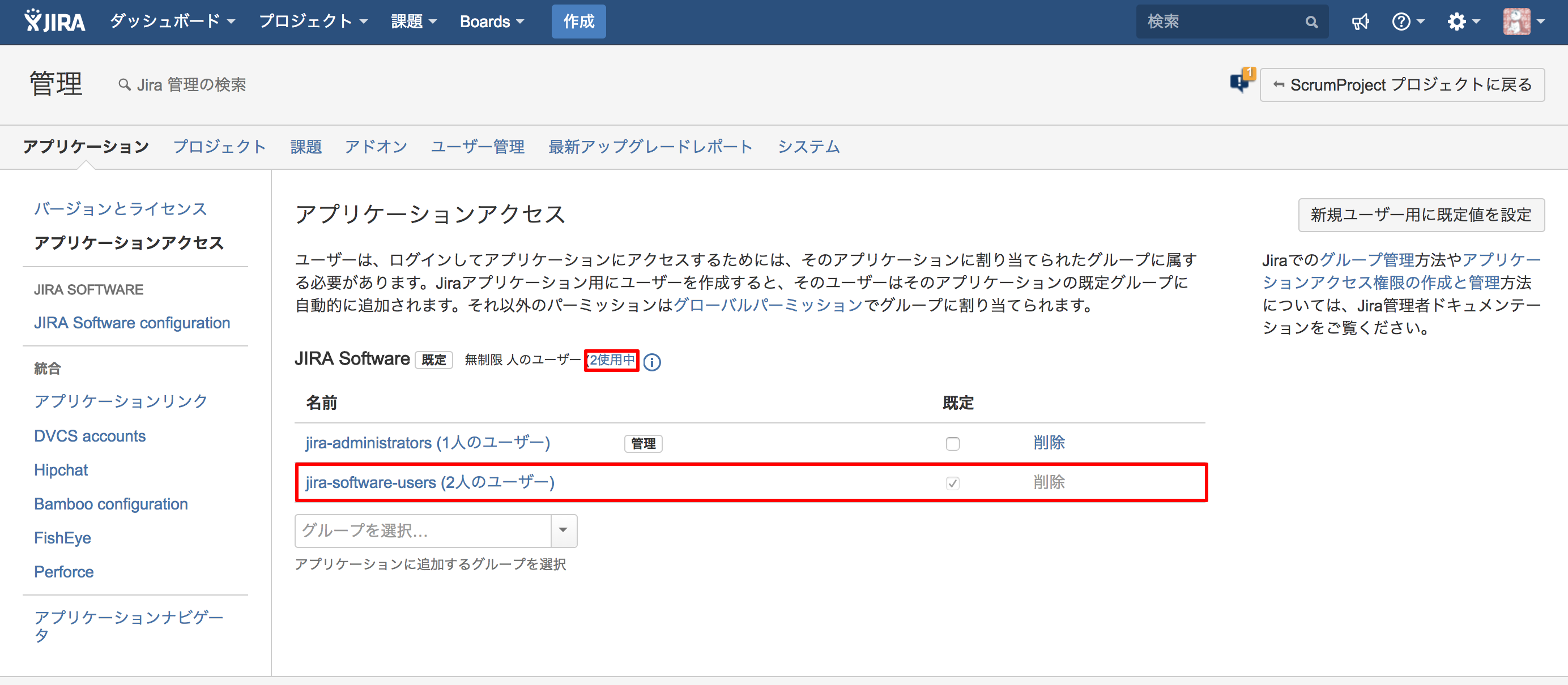The height and width of the screenshot is (685, 1568).
Task: Click the notification speech bubble icon
Action: 1241,82
